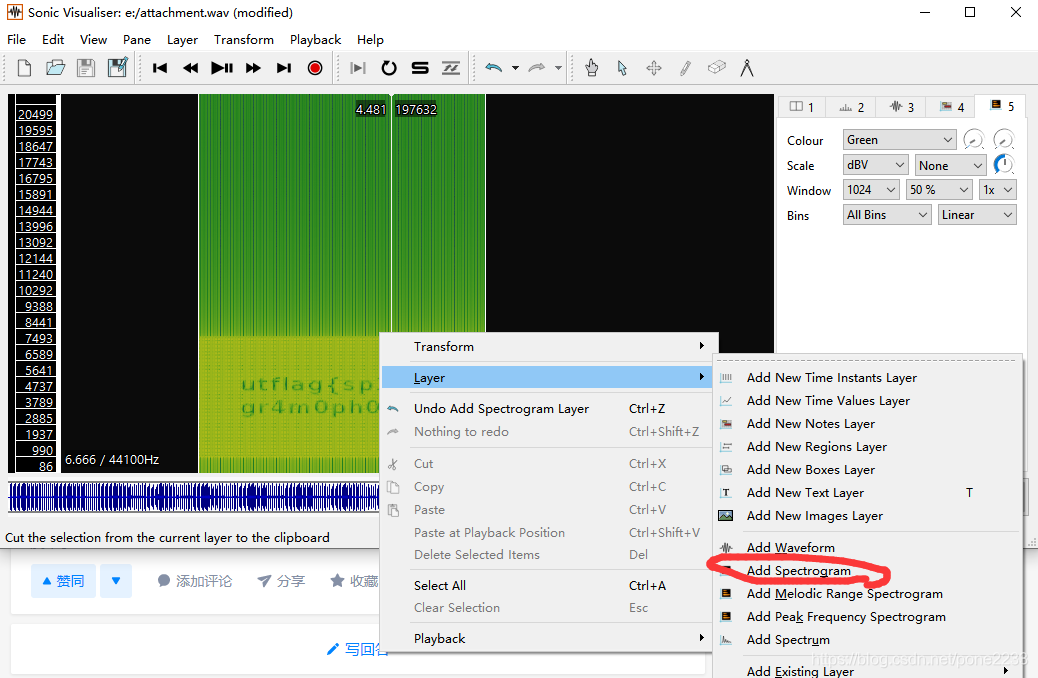Screen dimensions: 1038x678
Task: Switch to layer tab 4
Action: point(952,107)
